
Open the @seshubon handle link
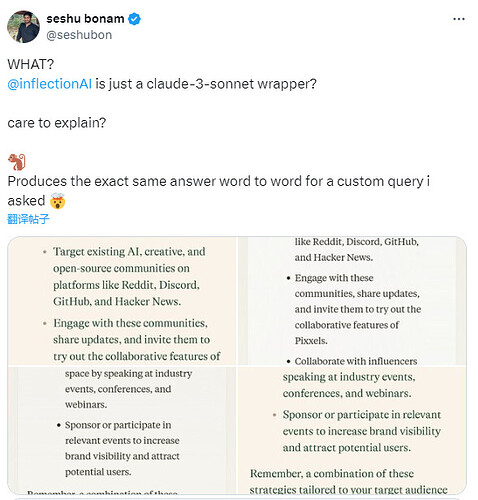point(79,35)
